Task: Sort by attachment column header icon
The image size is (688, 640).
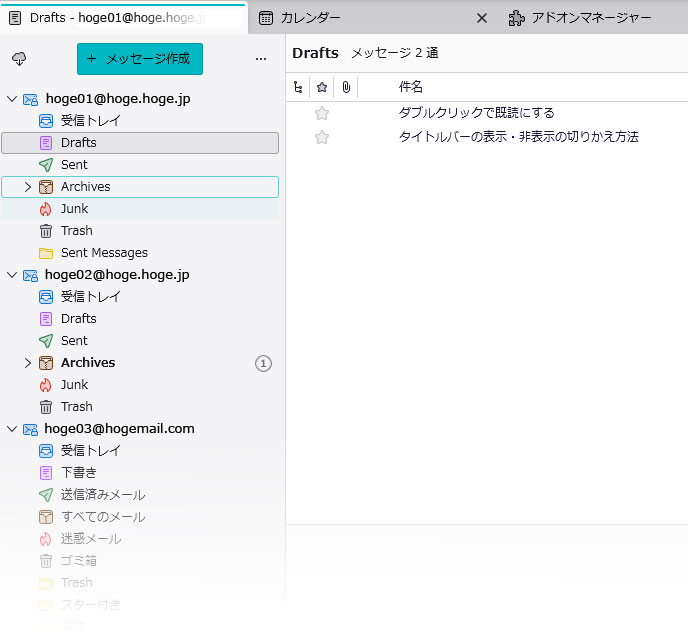Action: point(346,87)
